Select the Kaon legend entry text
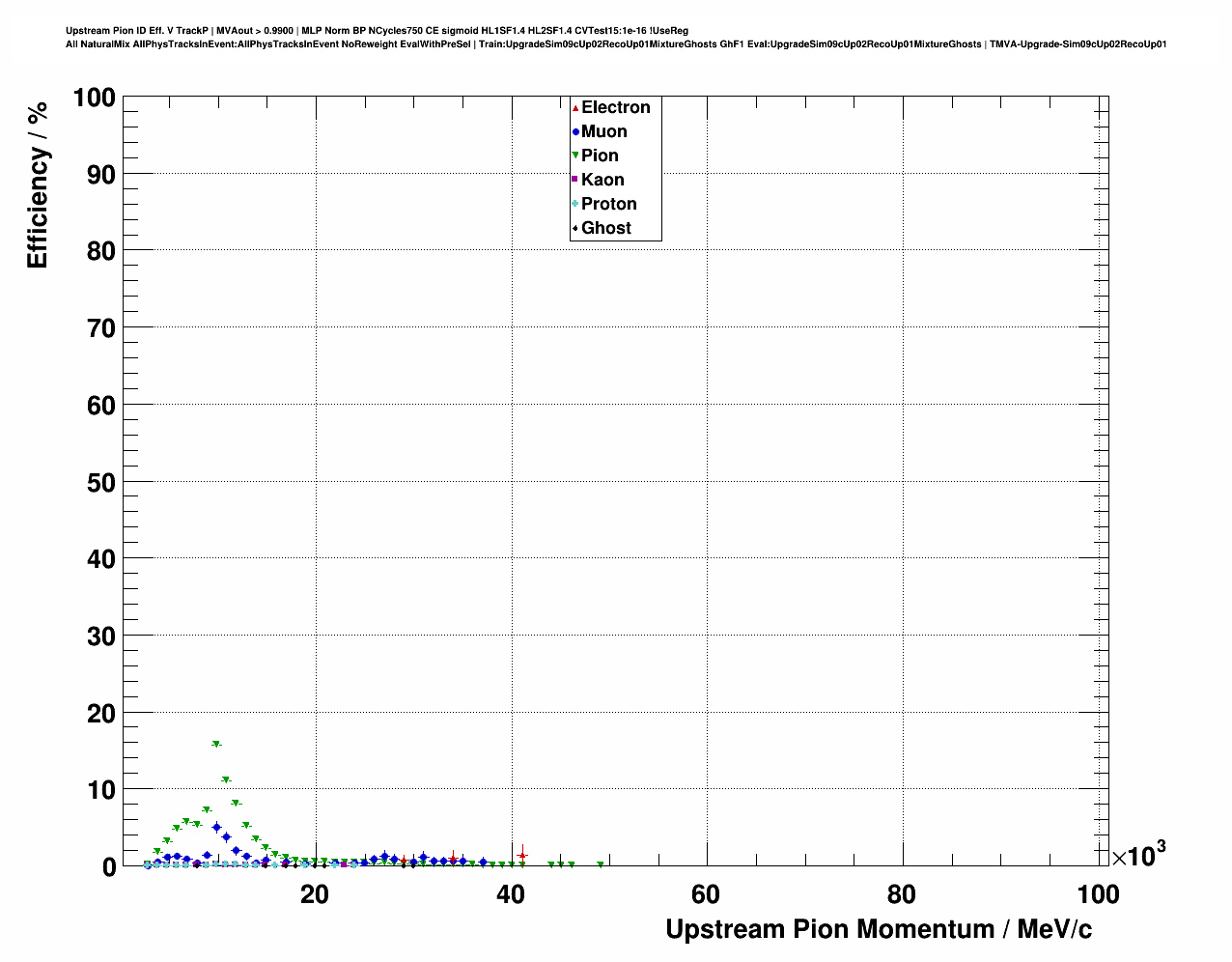This screenshot has height=962, width=1232. coord(602,180)
